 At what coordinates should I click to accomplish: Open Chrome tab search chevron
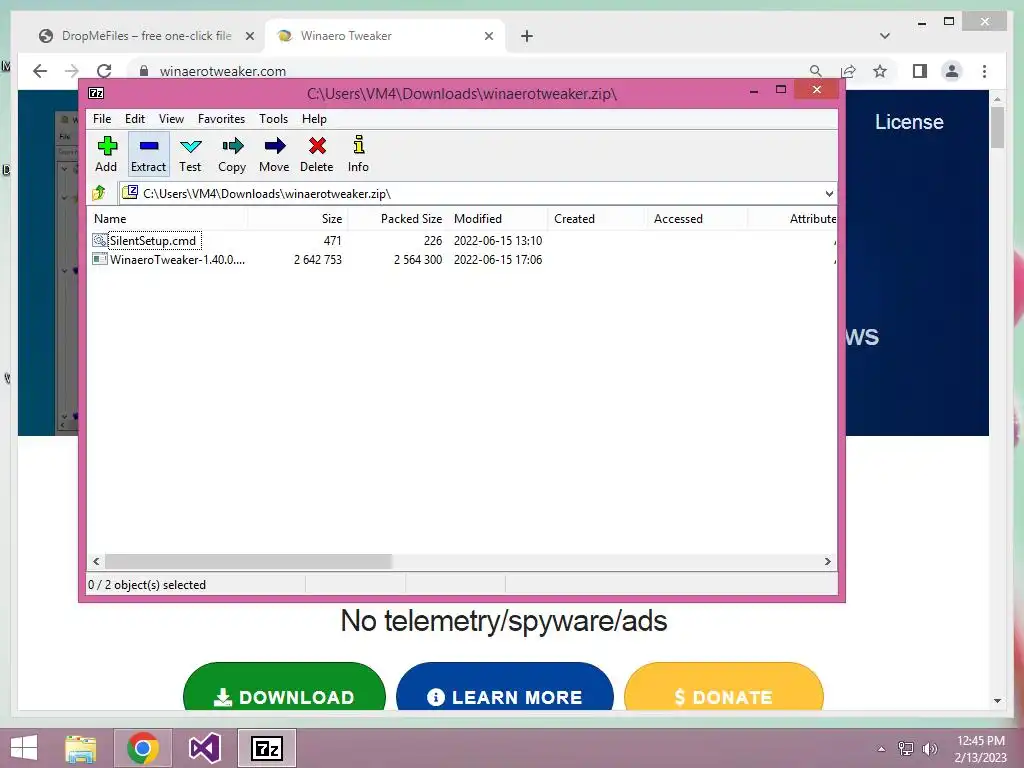pyautogui.click(x=885, y=36)
